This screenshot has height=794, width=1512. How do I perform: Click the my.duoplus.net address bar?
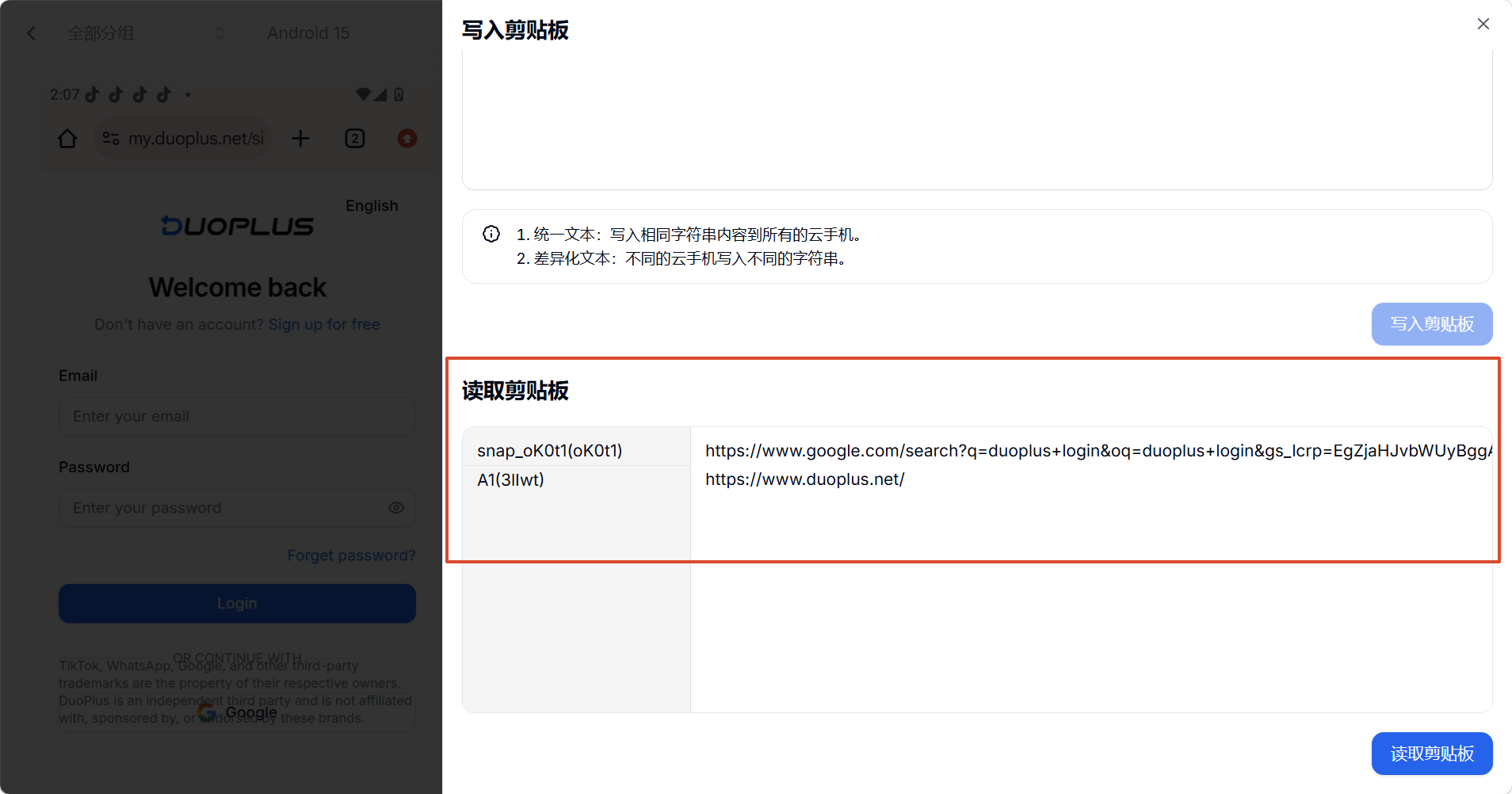(184, 139)
